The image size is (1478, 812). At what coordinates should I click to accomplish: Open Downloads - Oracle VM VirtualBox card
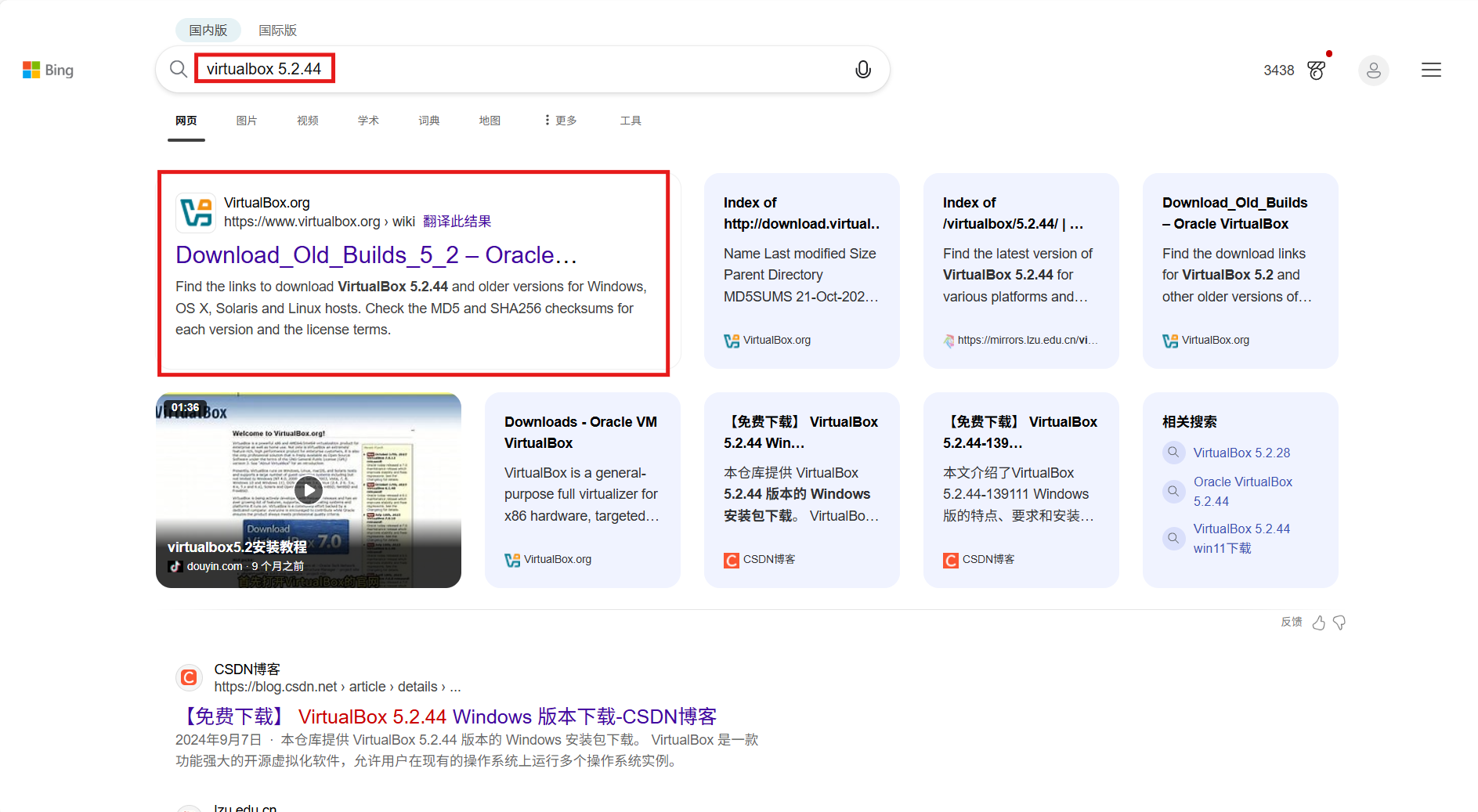point(582,489)
